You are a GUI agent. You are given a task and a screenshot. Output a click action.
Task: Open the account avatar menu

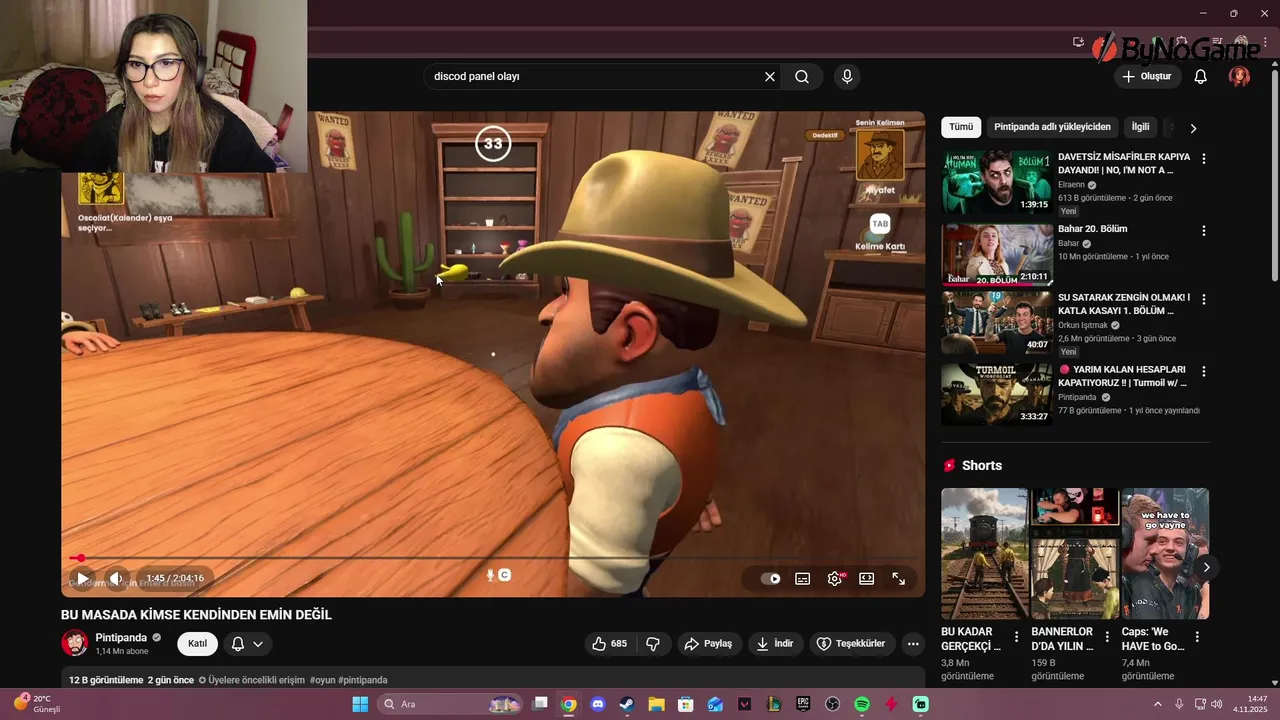tap(1240, 76)
